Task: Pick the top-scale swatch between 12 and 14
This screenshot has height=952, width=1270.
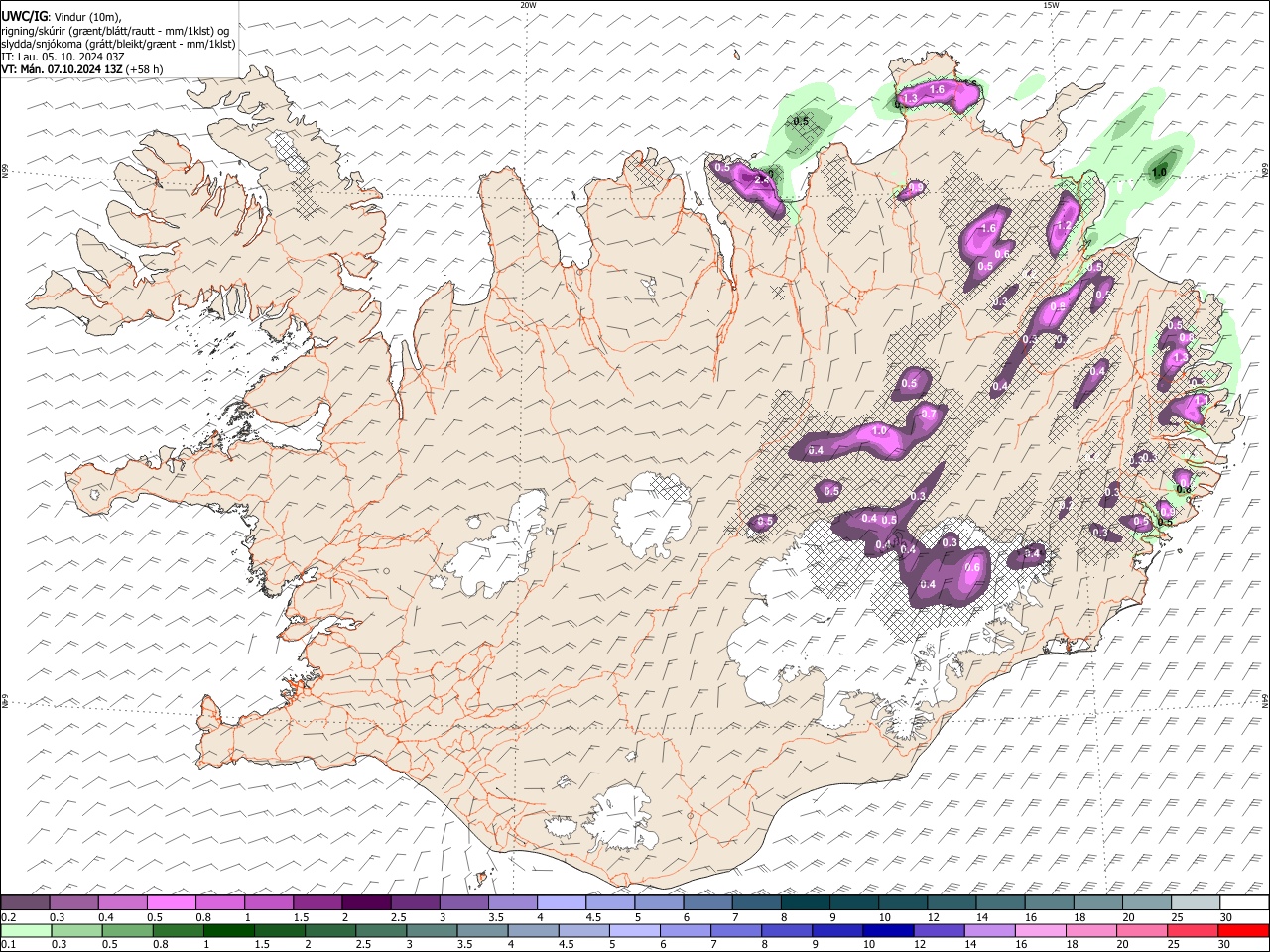Action: 950,902
